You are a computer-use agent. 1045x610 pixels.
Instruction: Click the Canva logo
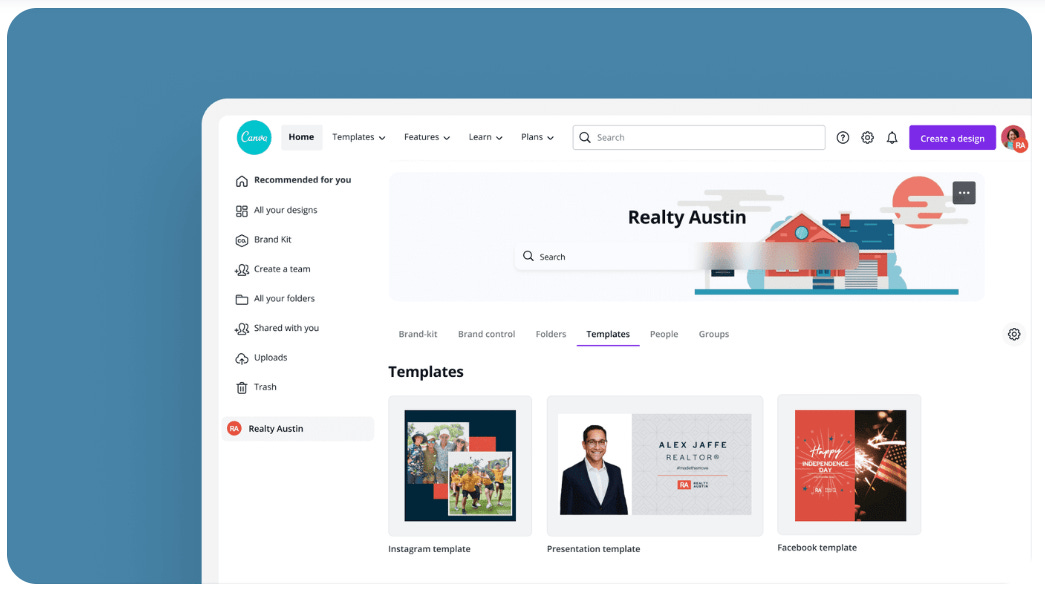254,137
